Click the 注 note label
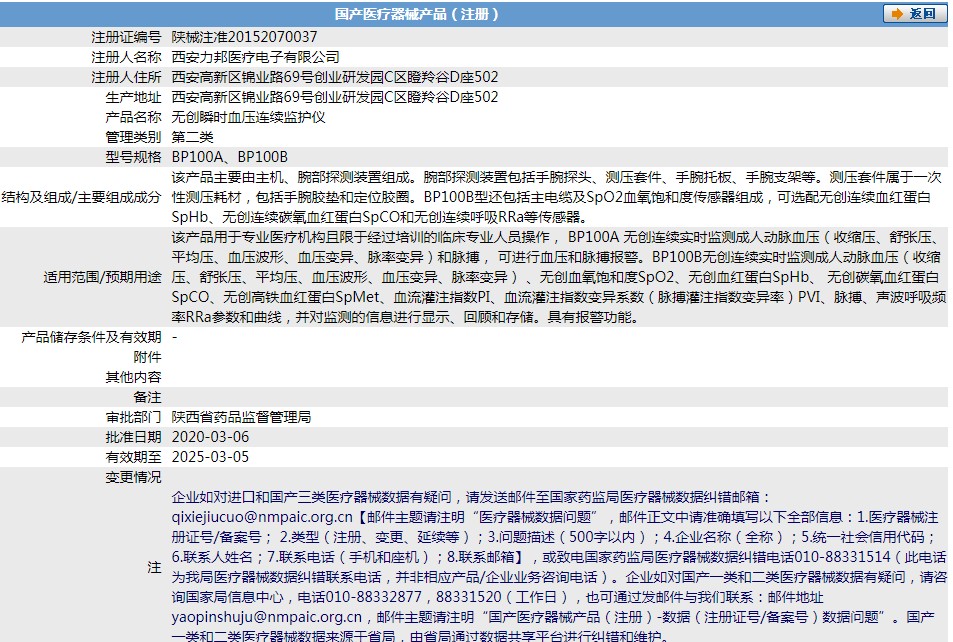953x642 pixels. [154, 567]
